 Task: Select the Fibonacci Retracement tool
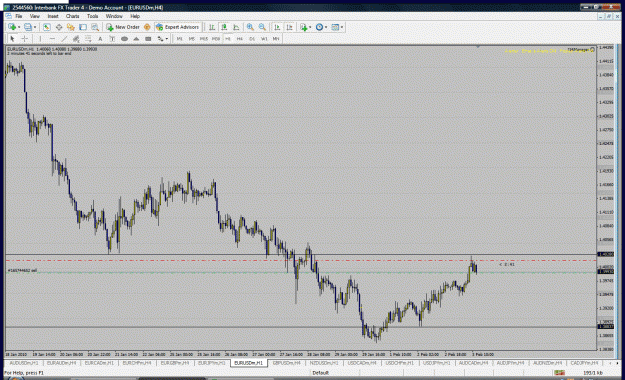click(88, 39)
